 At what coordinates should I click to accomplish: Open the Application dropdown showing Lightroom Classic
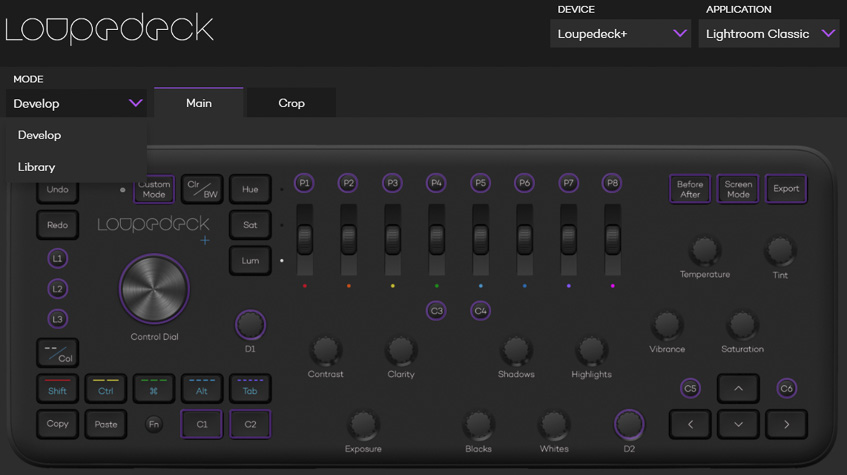tap(769, 34)
